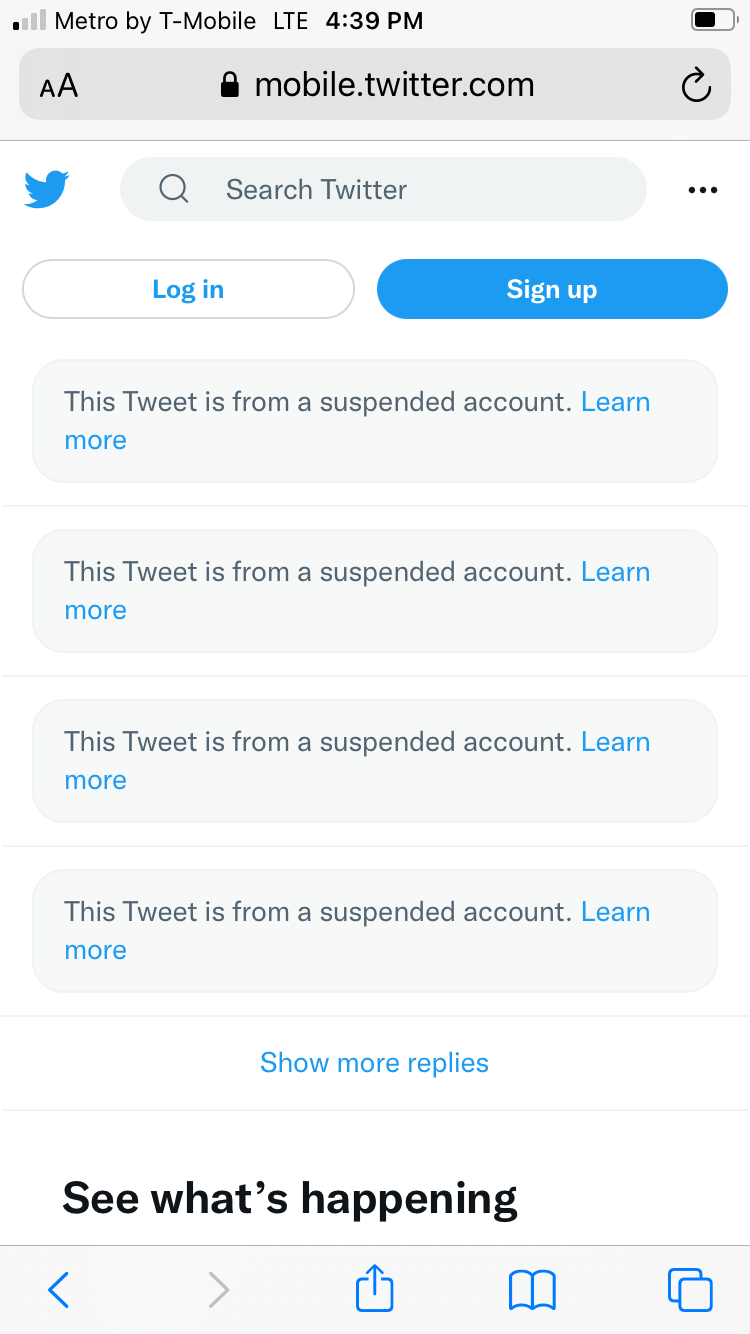The image size is (750, 1334).
Task: Follow Learn more link in second suspended tweet
Action: click(x=615, y=572)
